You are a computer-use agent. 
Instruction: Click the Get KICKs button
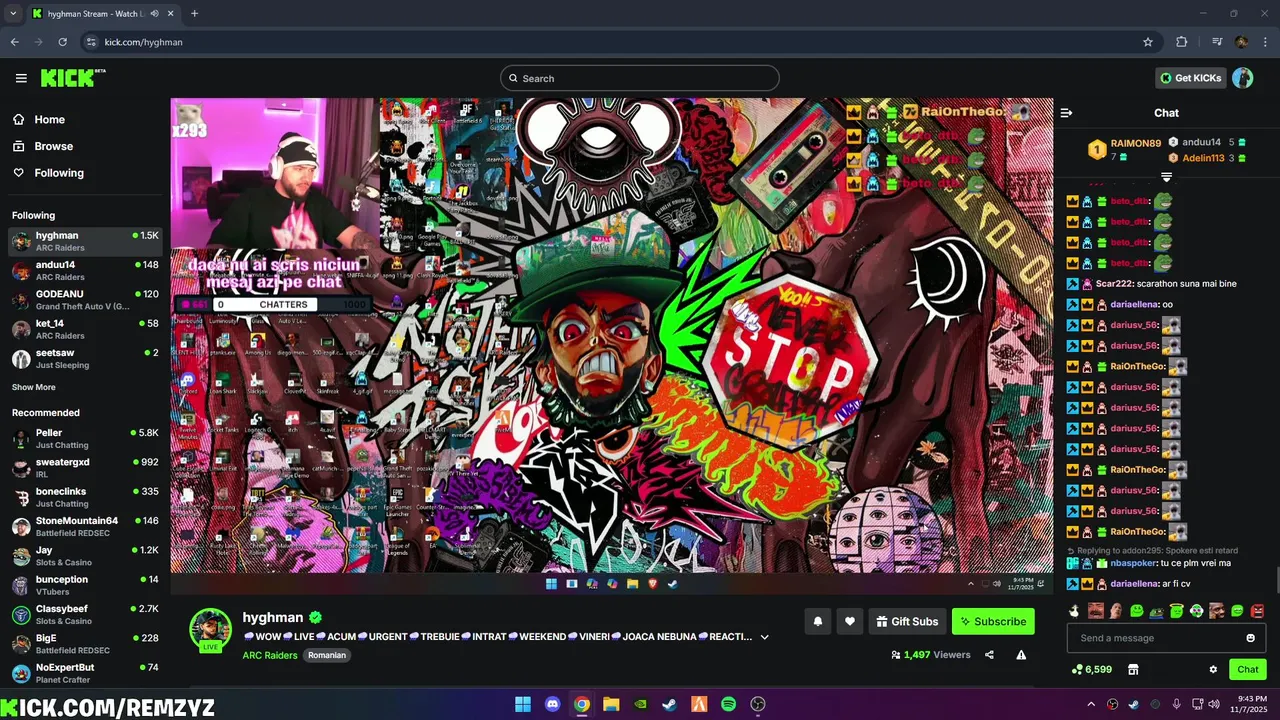pyautogui.click(x=1190, y=78)
